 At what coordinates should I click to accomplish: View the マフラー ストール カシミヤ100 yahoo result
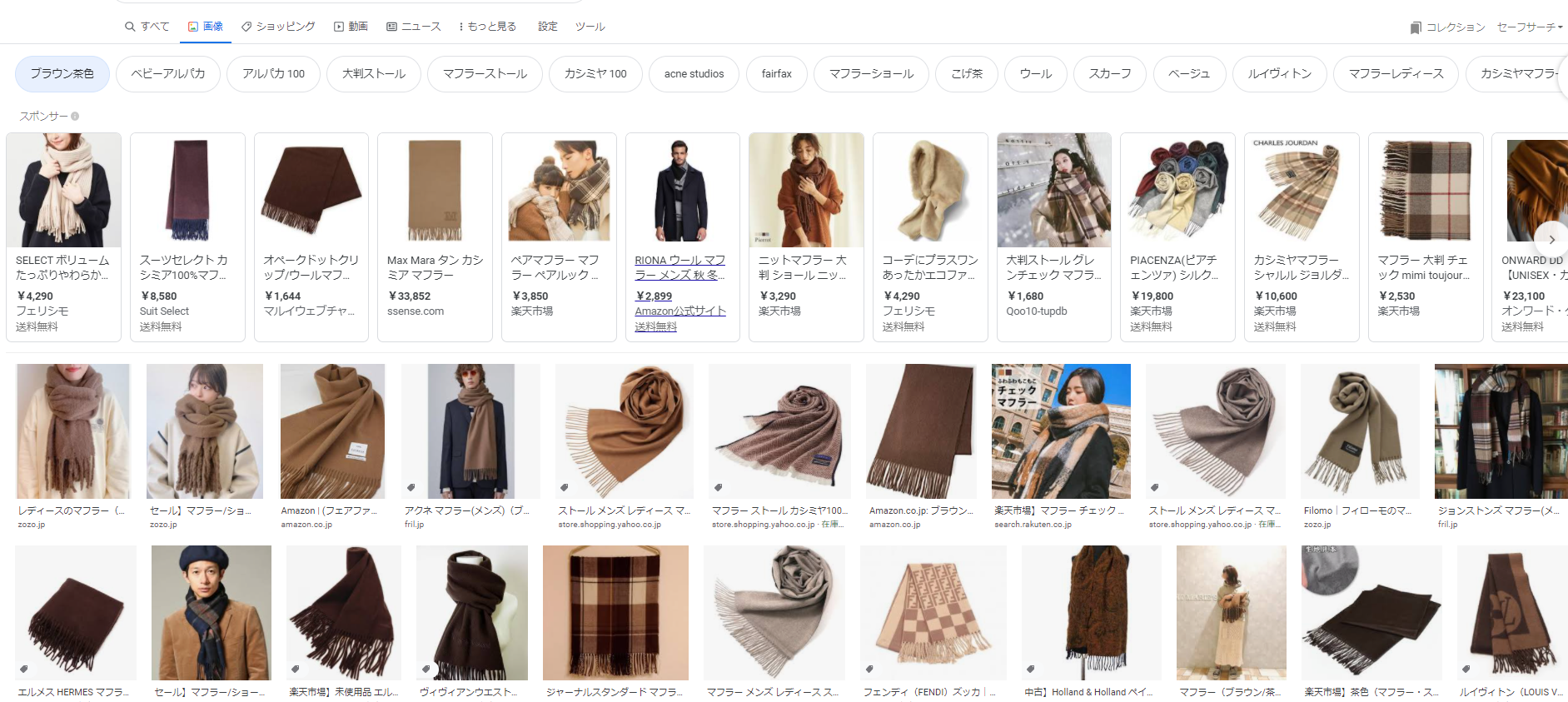coord(779,431)
